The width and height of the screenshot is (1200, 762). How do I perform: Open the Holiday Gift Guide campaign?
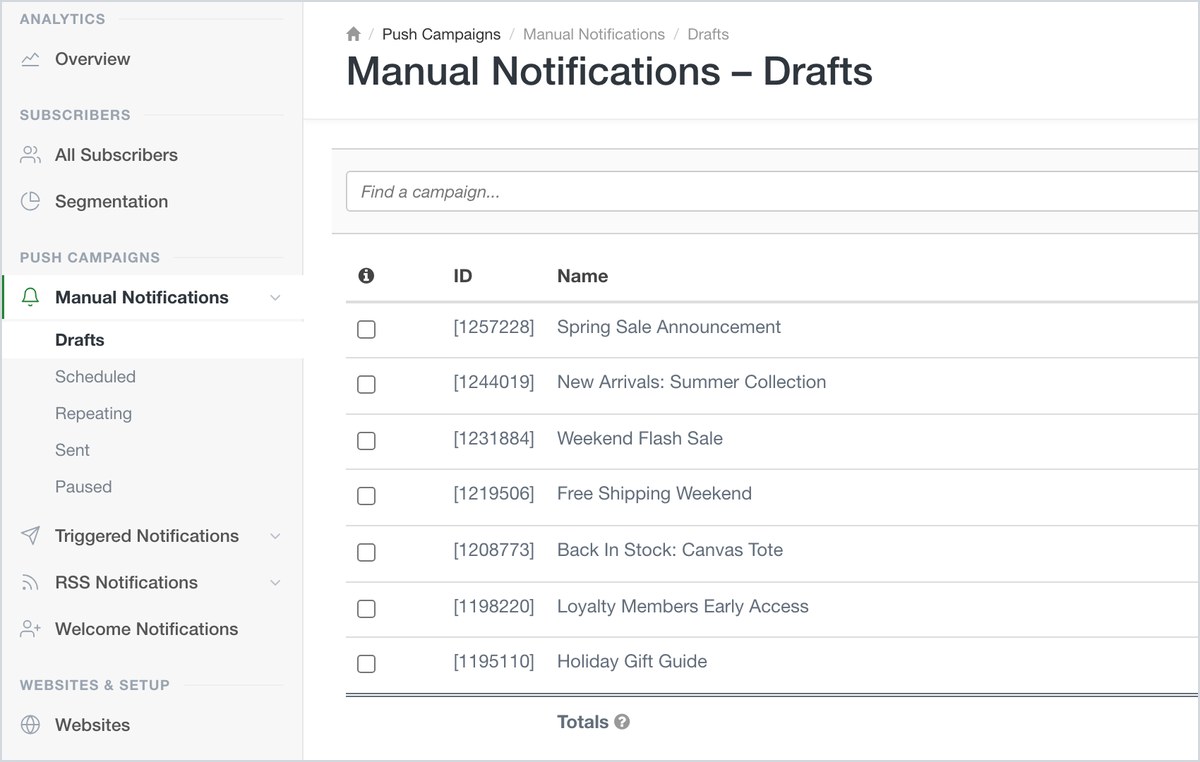tap(632, 661)
